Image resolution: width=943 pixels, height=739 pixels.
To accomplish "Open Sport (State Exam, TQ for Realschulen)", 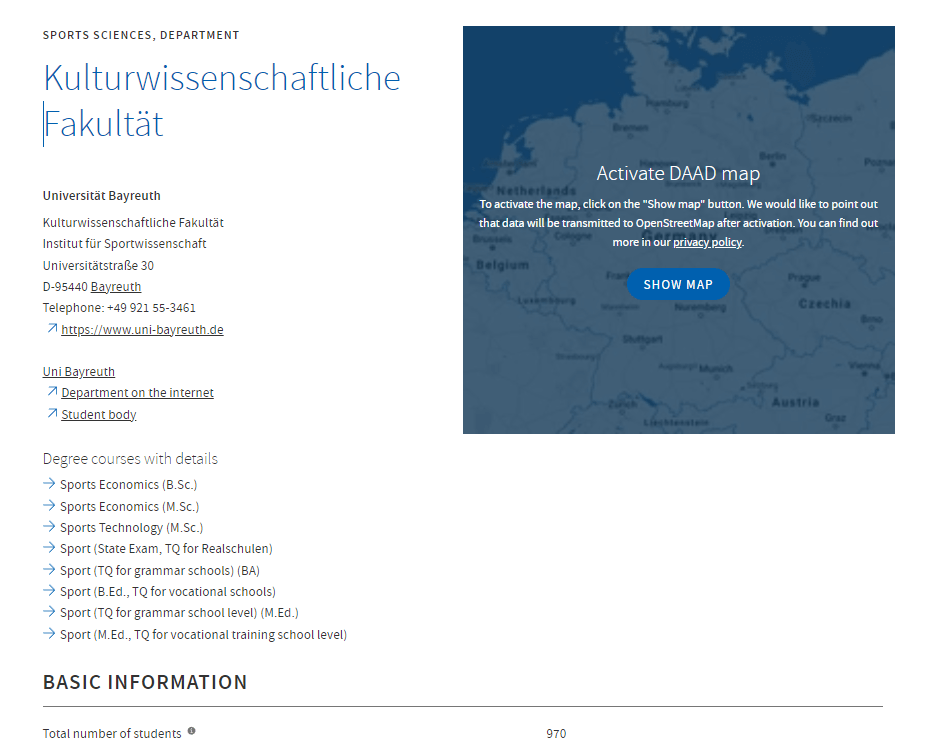I will coord(166,548).
